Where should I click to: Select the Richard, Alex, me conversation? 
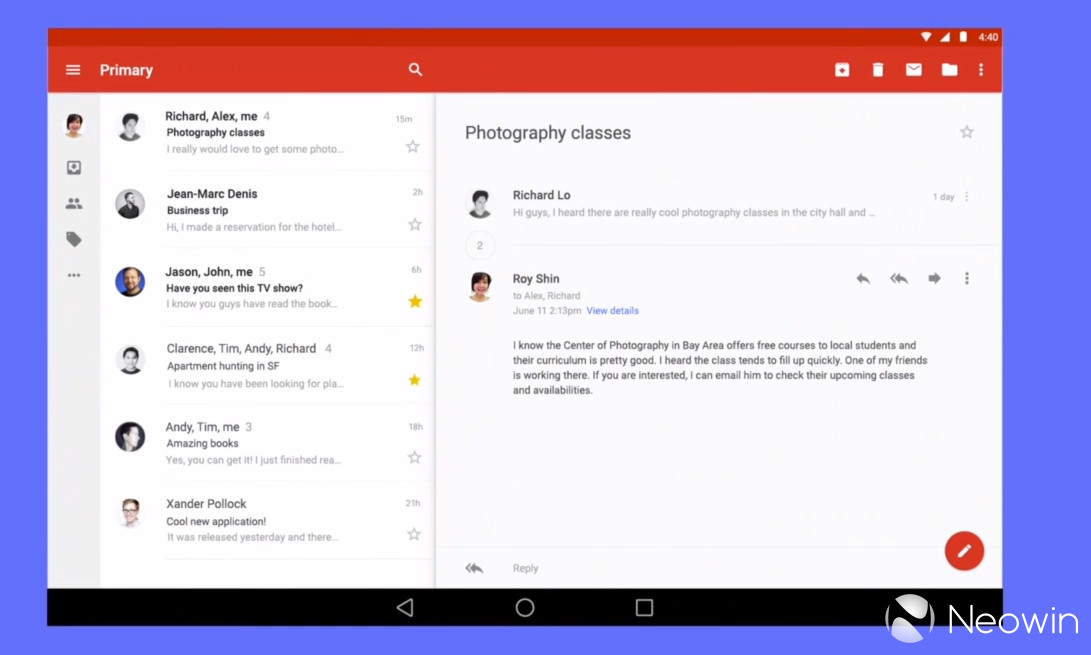pos(267,132)
